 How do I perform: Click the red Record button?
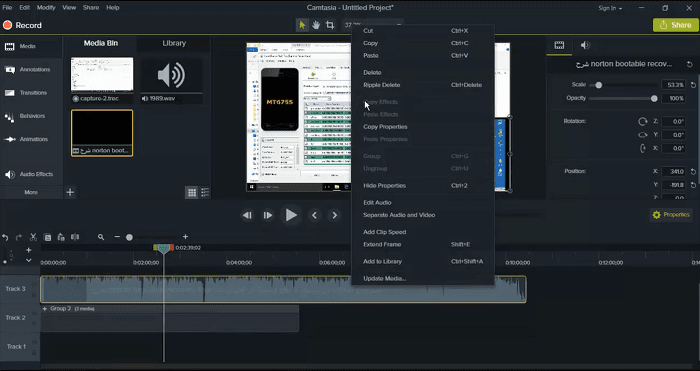click(22, 25)
